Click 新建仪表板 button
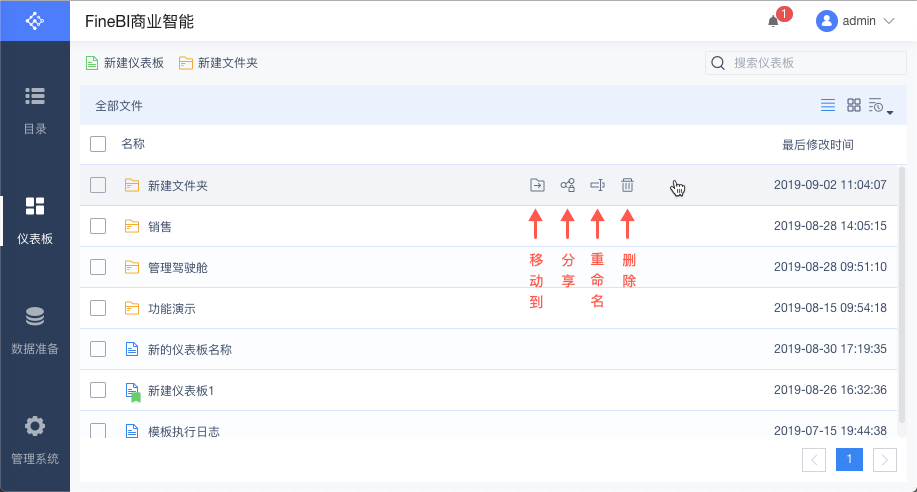Viewport: 917px width, 492px height. coord(125,63)
